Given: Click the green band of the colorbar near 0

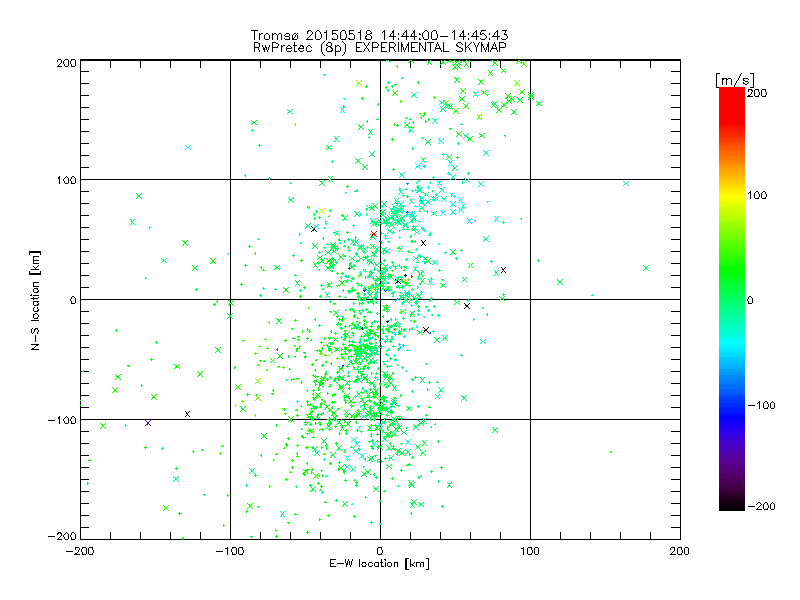Looking at the screenshot, I should pos(732,299).
